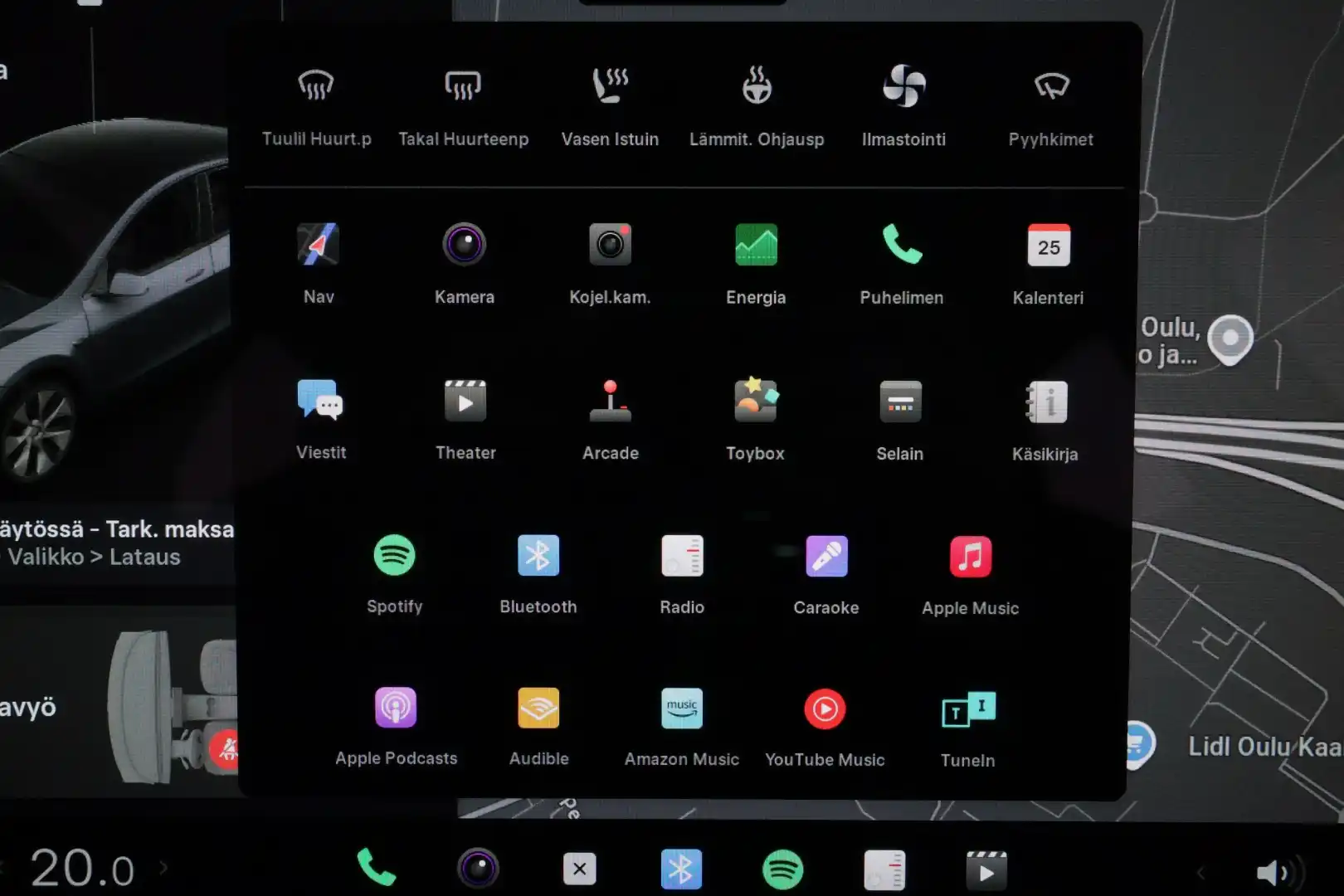
Task: Close the launcher with the X button
Action: pyautogui.click(x=579, y=869)
